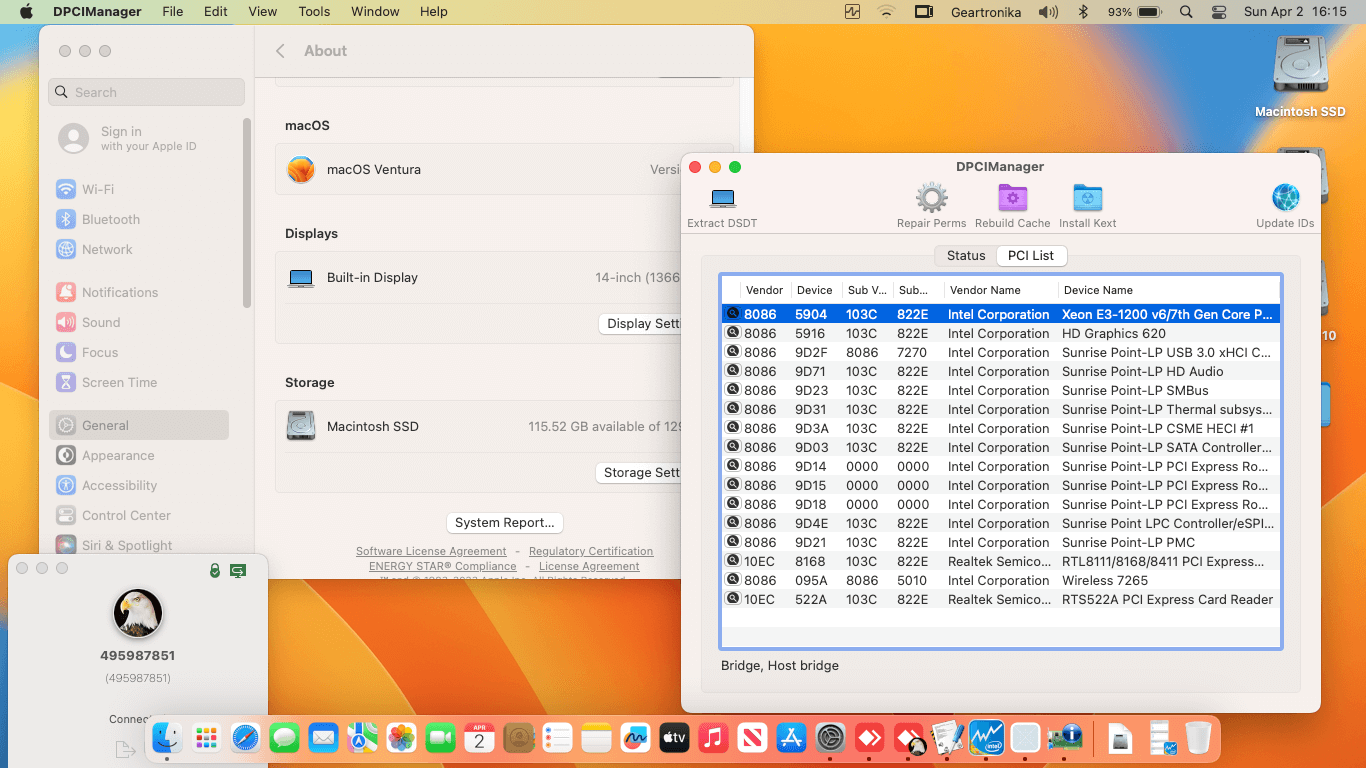Screen dimensions: 1366x768
Task: Click the eagle profile picture in AnyDesk window
Action: pos(138,613)
